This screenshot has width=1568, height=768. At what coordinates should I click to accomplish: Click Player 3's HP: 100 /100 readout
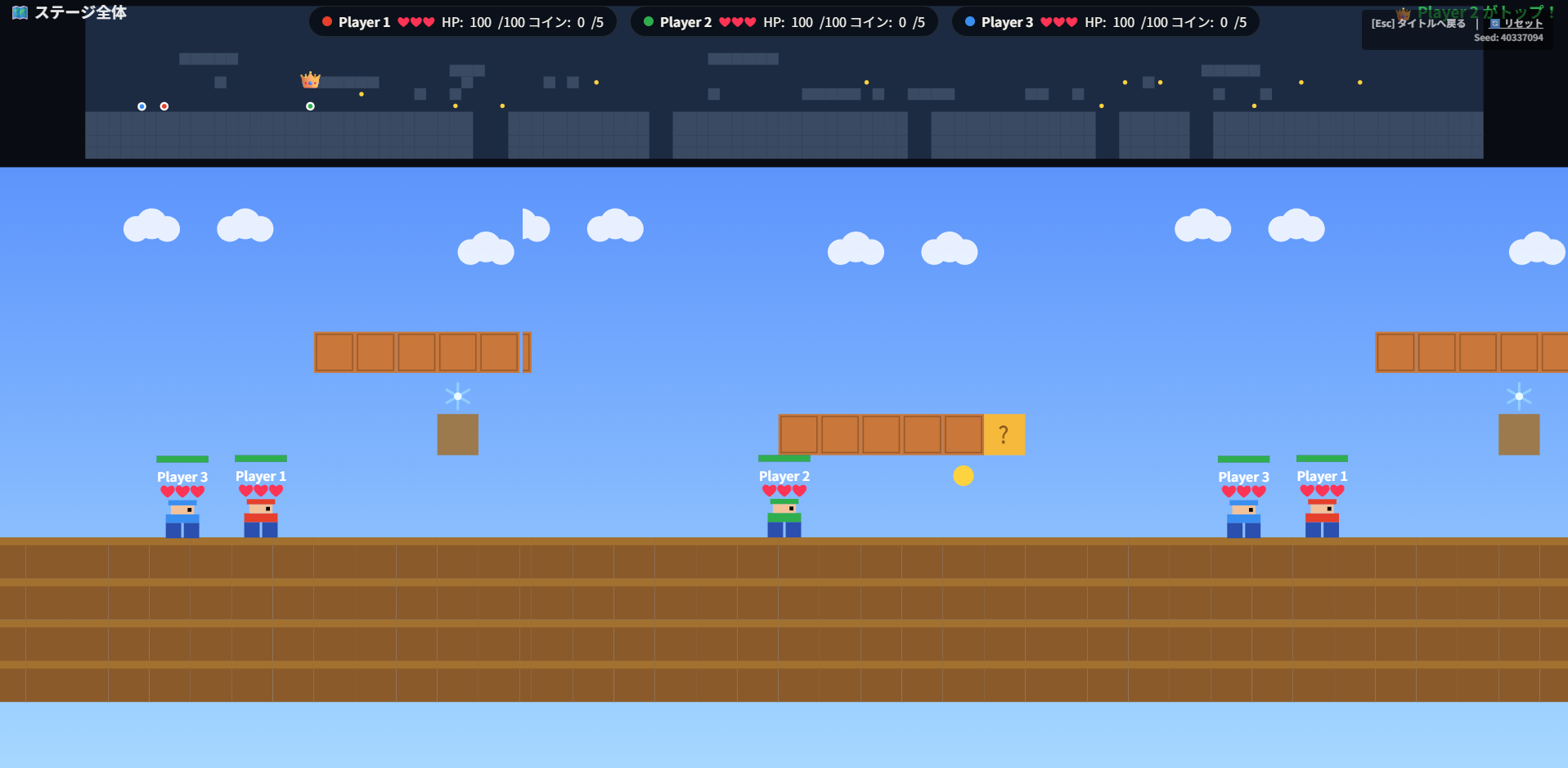[1126, 22]
